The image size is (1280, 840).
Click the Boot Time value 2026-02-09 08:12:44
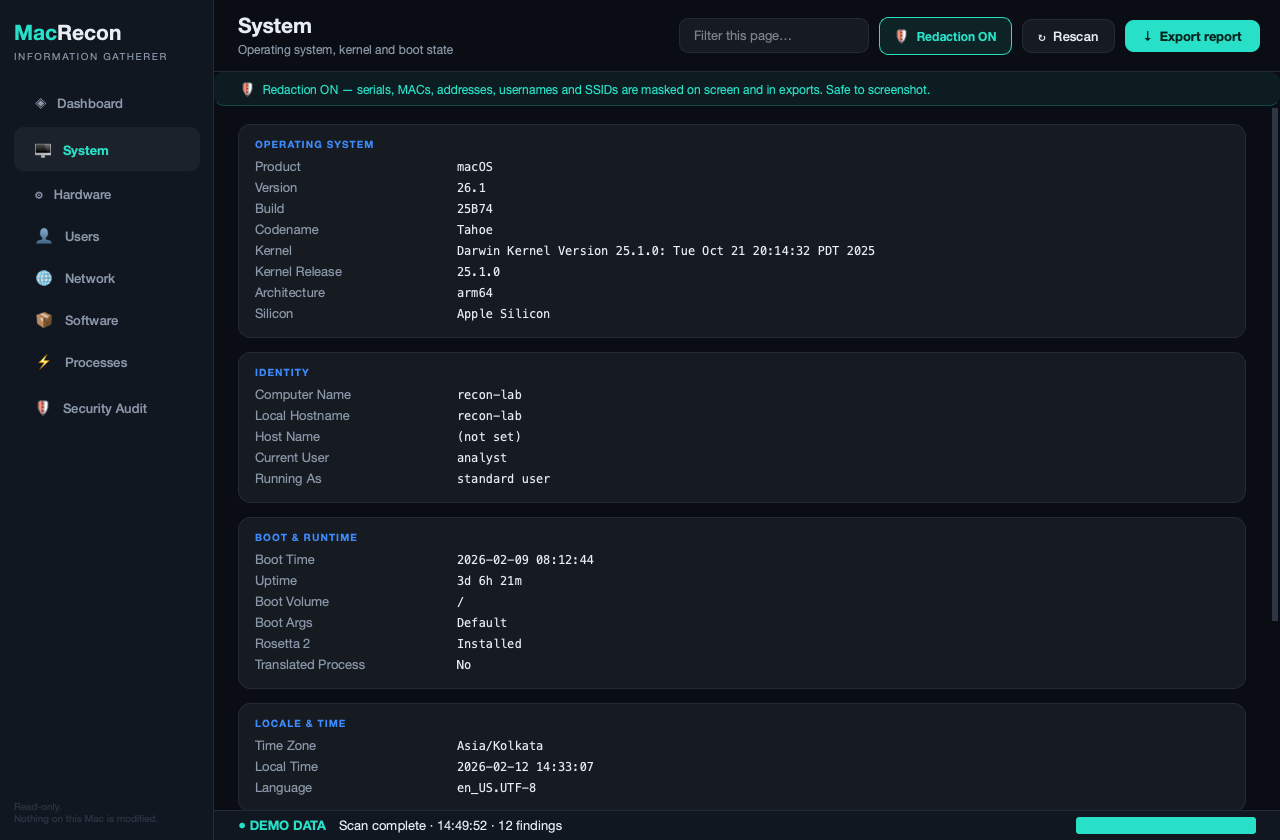[525, 559]
